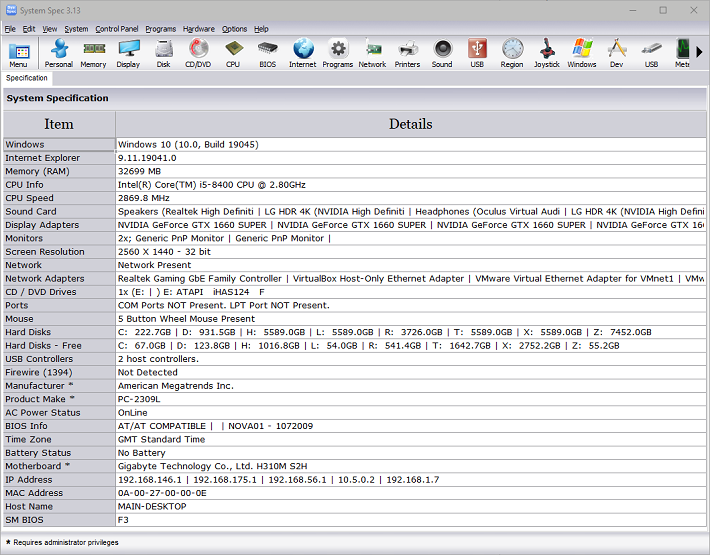The image size is (710, 555).
Task: Select '5 Button Wheel Mouse Present' value
Action: (186, 319)
